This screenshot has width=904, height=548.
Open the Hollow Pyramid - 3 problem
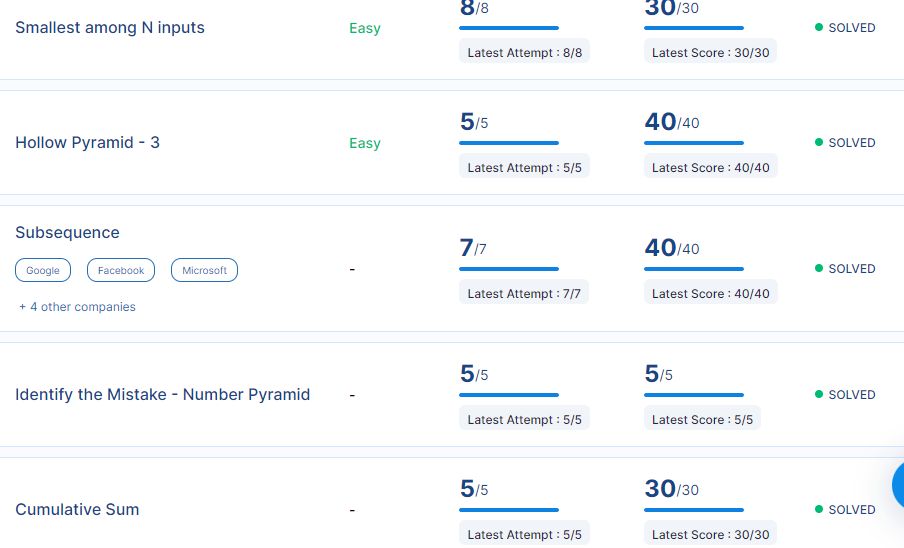tap(87, 143)
